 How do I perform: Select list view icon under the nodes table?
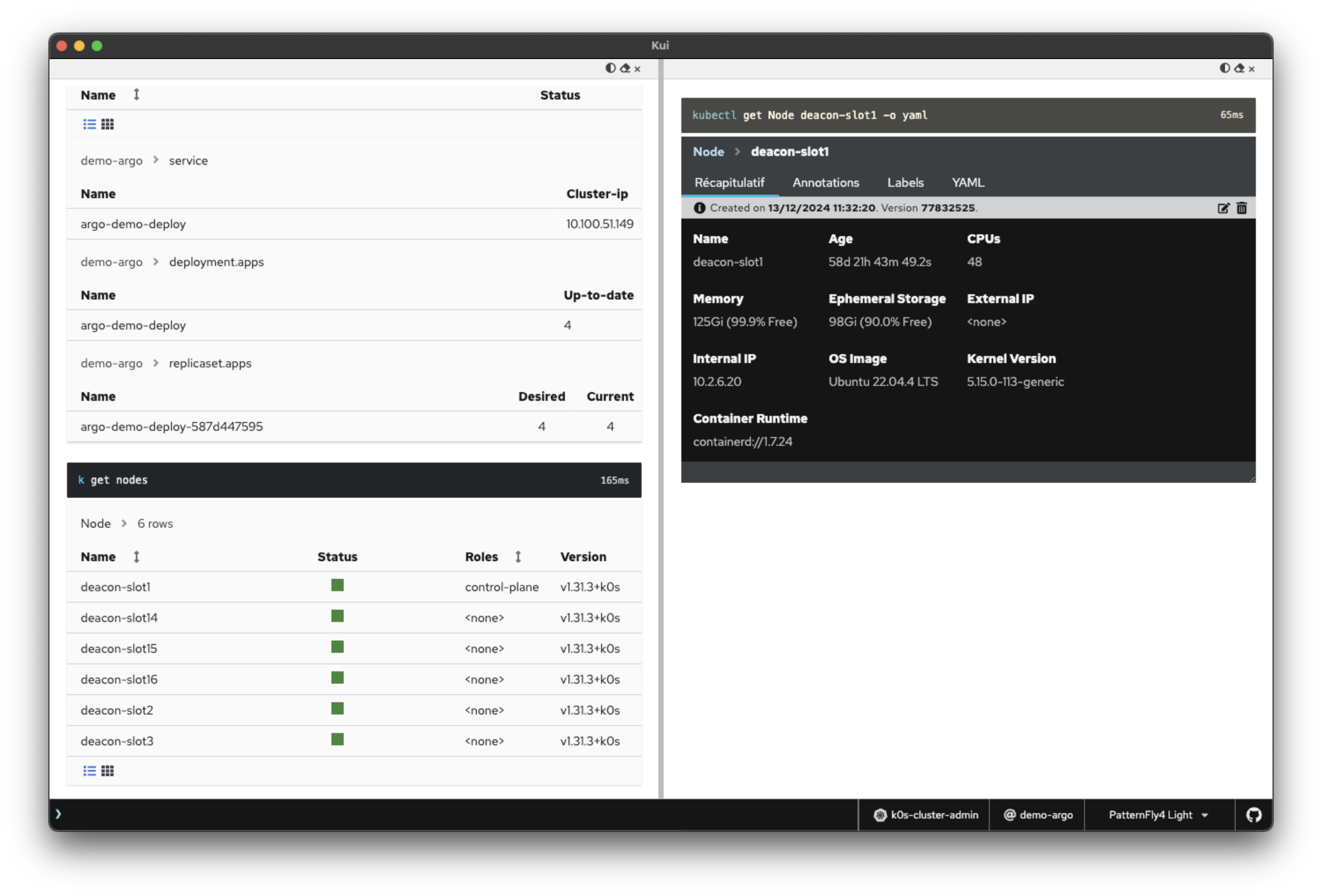pyautogui.click(x=89, y=771)
